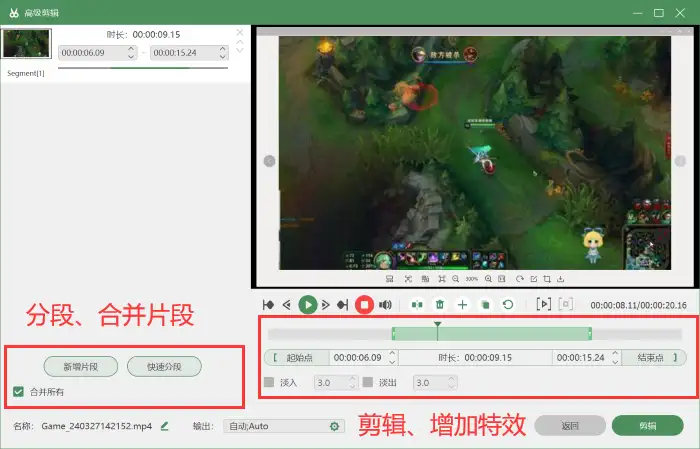Click the Segment[1] end time field

pos(189,53)
